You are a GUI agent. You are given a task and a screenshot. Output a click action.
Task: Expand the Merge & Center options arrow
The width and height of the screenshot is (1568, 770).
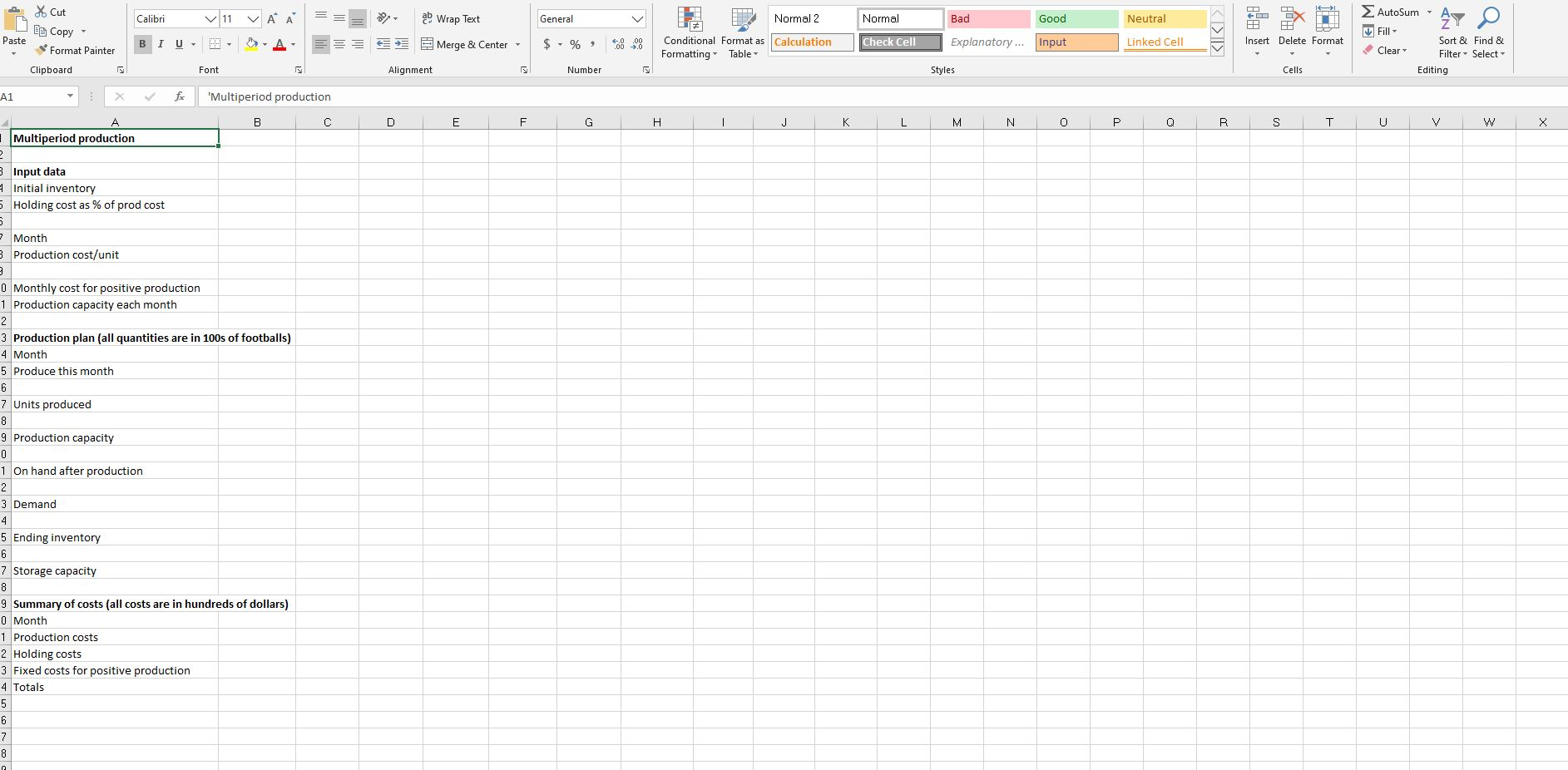point(517,44)
